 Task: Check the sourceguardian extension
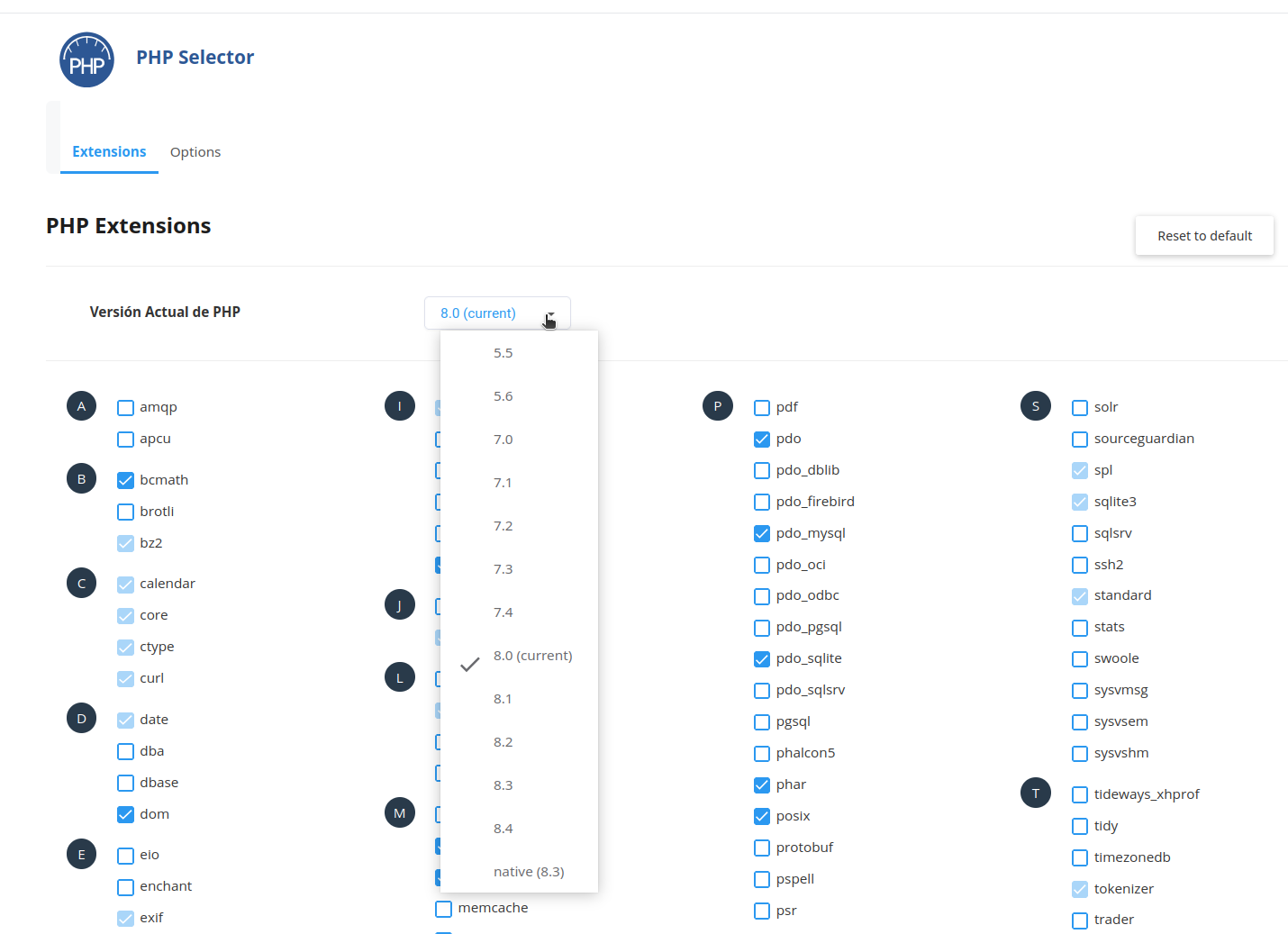pos(1080,440)
